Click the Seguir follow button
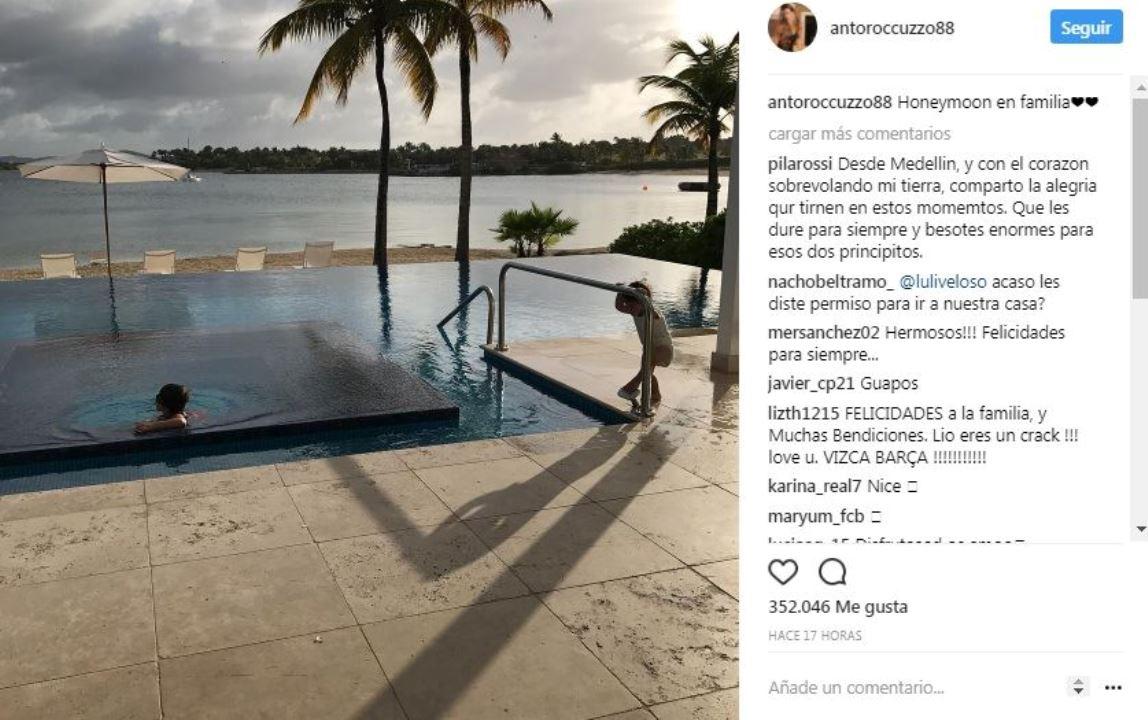1148x720 pixels. [1086, 28]
